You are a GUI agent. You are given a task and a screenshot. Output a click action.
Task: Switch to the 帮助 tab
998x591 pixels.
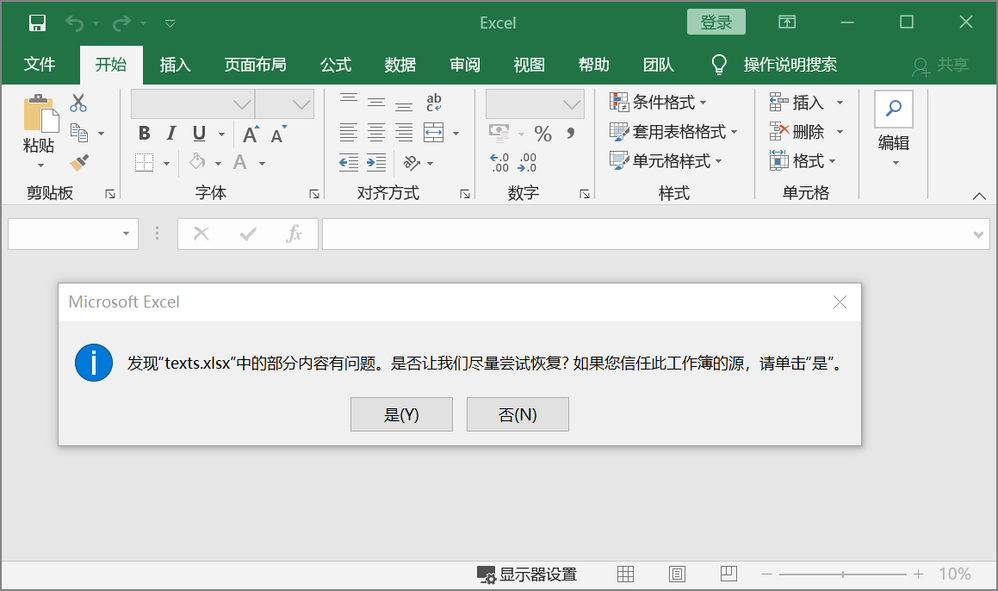coord(594,64)
